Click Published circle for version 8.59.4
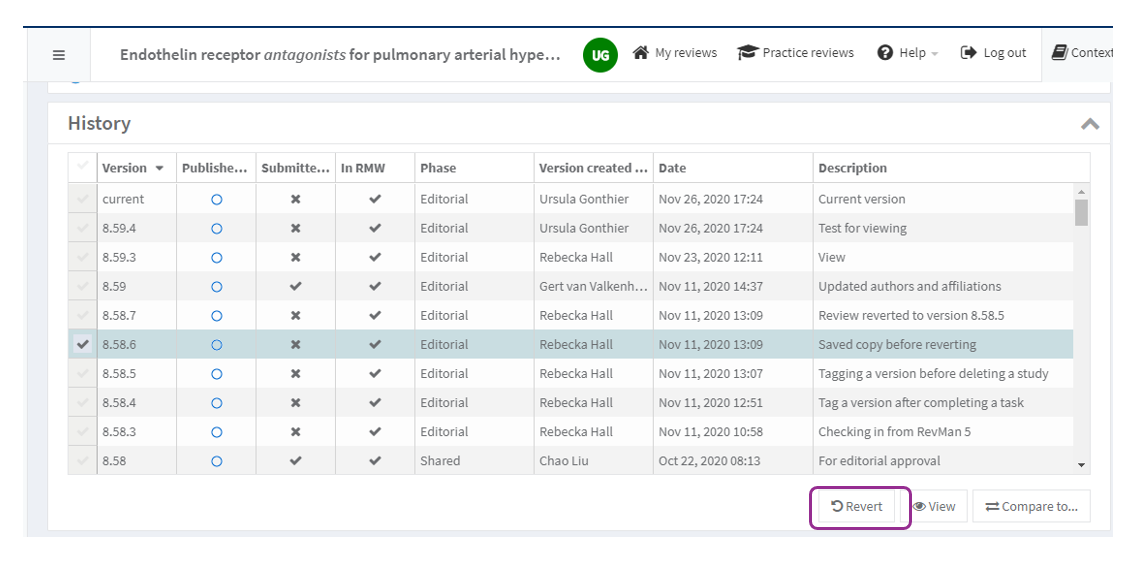1142x561 pixels. pos(216,228)
